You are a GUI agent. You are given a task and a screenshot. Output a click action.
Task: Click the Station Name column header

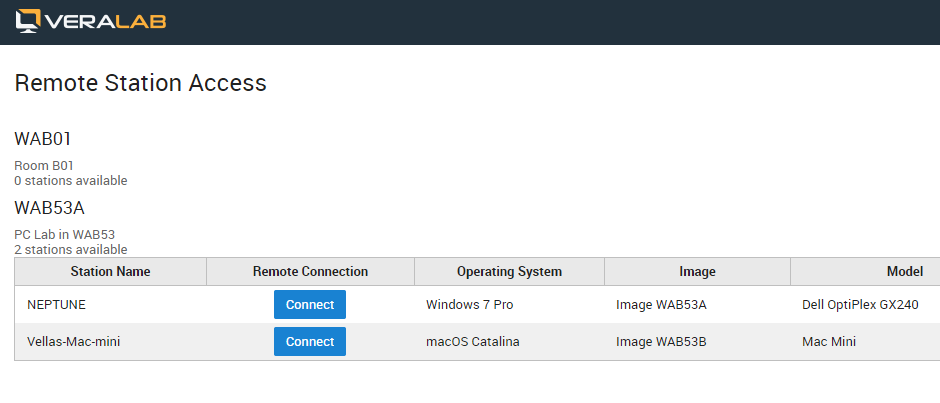point(110,272)
